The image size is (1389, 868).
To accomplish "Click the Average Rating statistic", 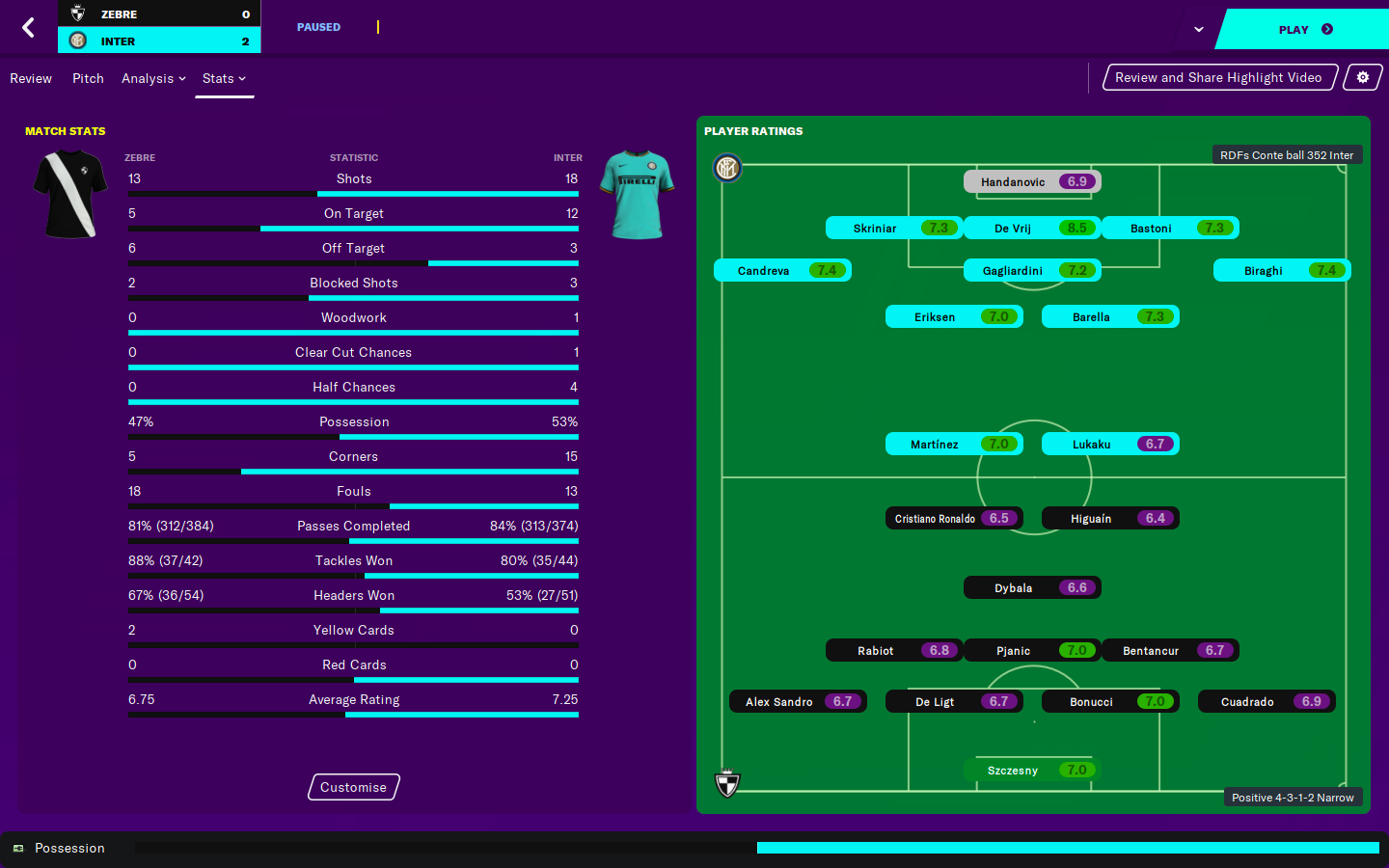I will point(353,699).
